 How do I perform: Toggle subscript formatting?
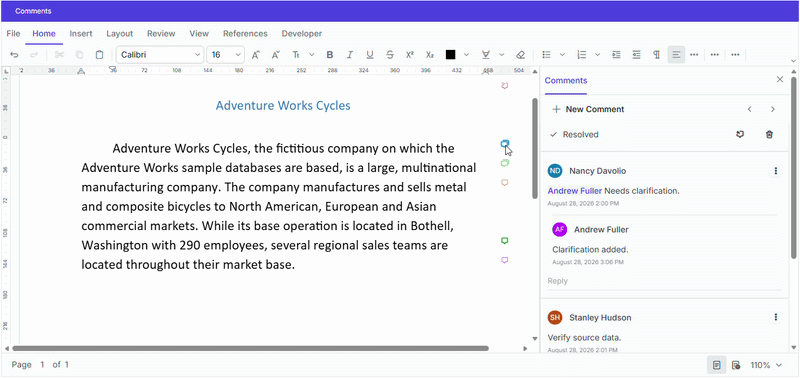click(x=430, y=55)
